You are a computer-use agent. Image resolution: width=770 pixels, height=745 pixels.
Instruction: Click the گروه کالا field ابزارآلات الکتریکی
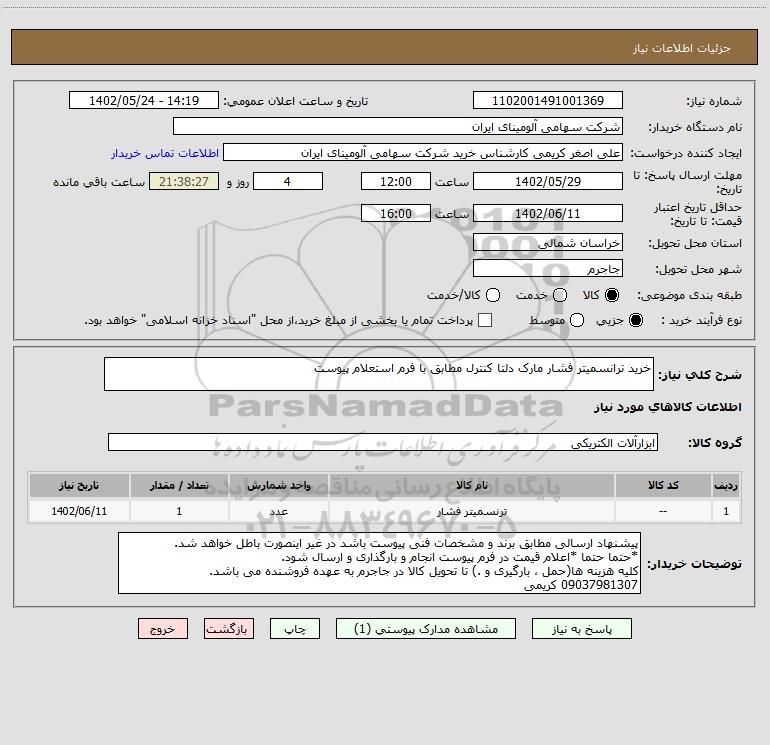coord(383,442)
